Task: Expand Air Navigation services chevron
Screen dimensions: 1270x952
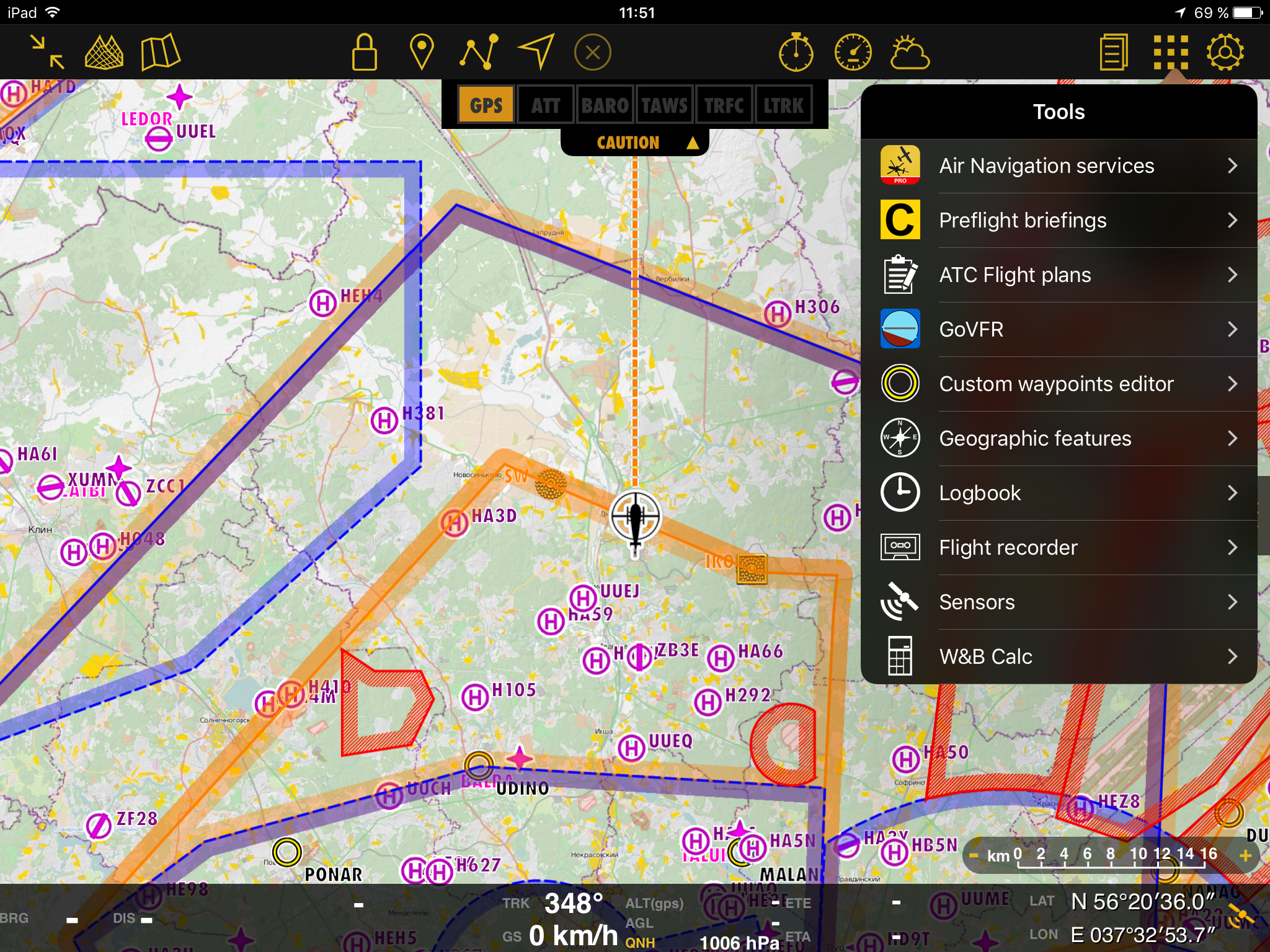Action: pos(1232,165)
